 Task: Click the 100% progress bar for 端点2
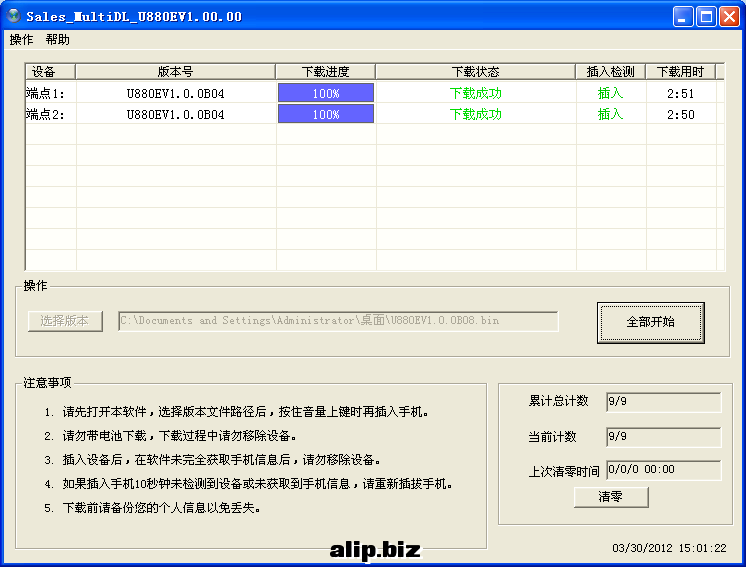(x=326, y=115)
